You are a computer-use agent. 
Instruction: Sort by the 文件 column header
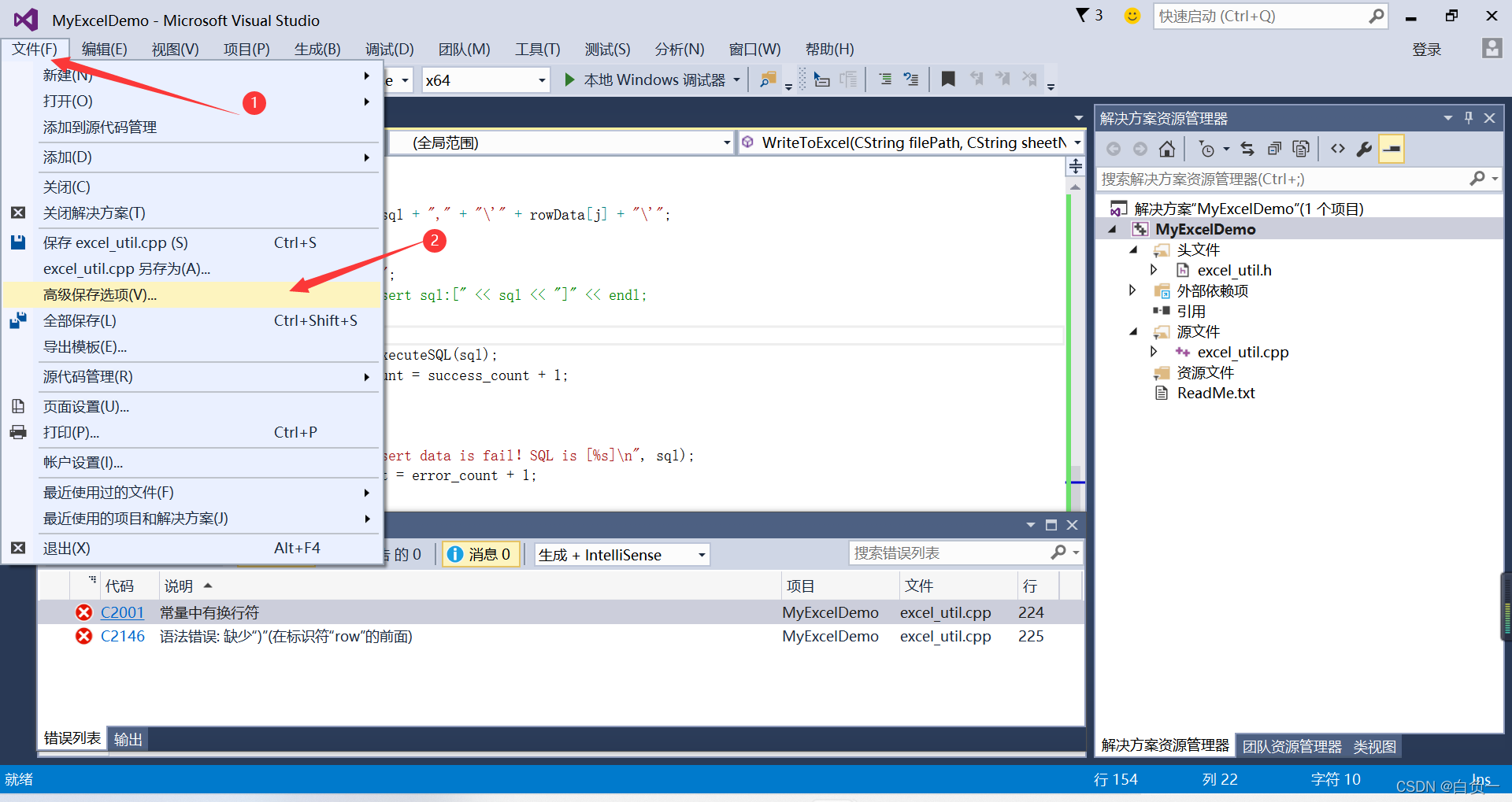tap(958, 586)
